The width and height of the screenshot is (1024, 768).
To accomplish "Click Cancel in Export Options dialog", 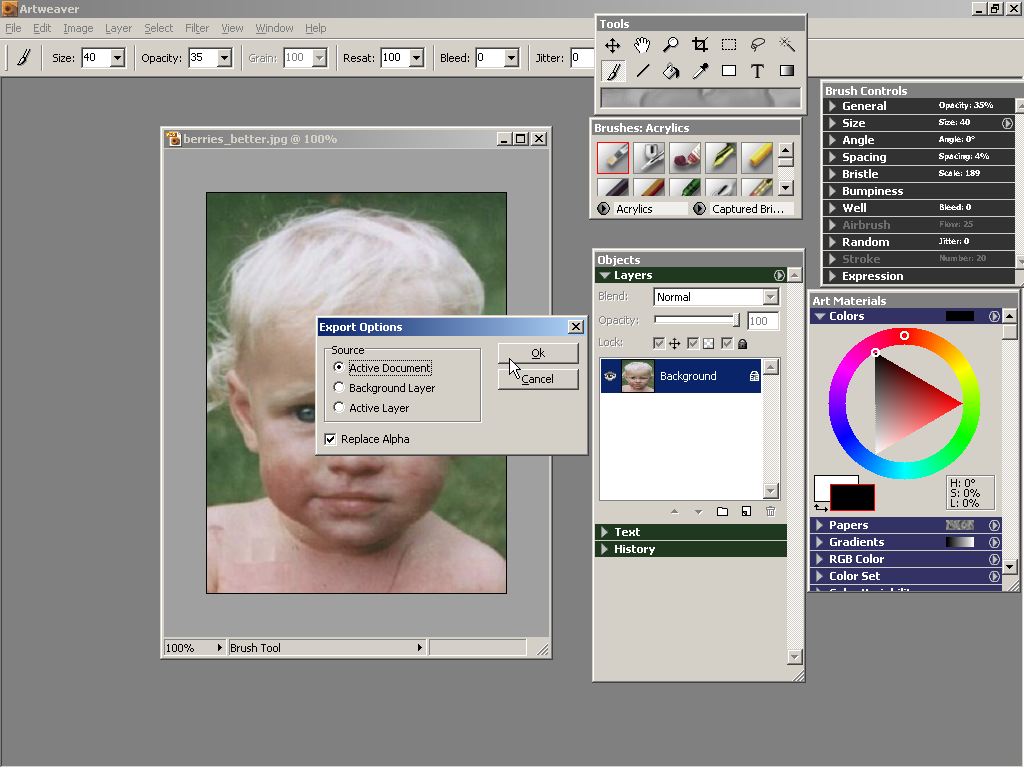I will click(538, 379).
